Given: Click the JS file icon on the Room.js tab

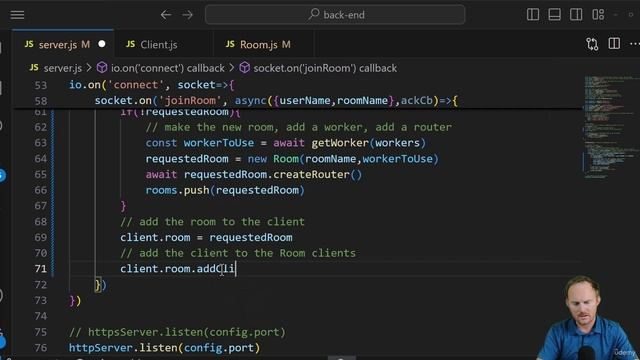Looking at the screenshot, I should click(x=230, y=44).
